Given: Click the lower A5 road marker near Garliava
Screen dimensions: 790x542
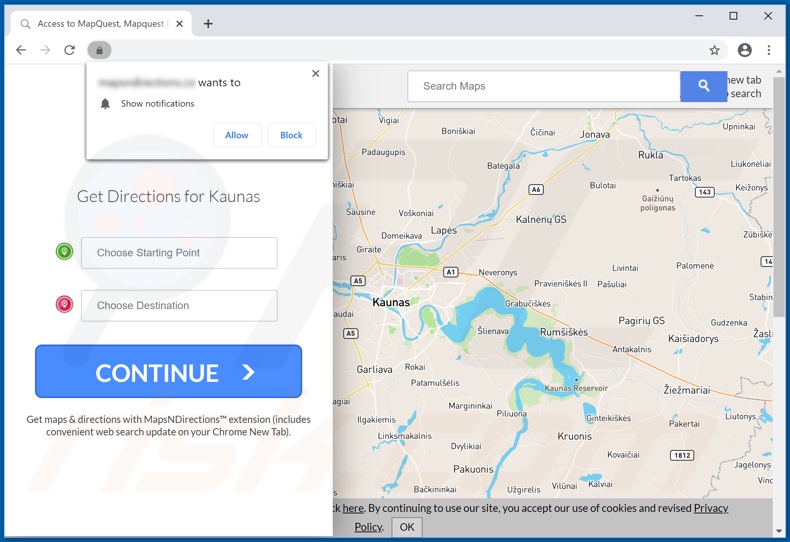Looking at the screenshot, I should 351,333.
